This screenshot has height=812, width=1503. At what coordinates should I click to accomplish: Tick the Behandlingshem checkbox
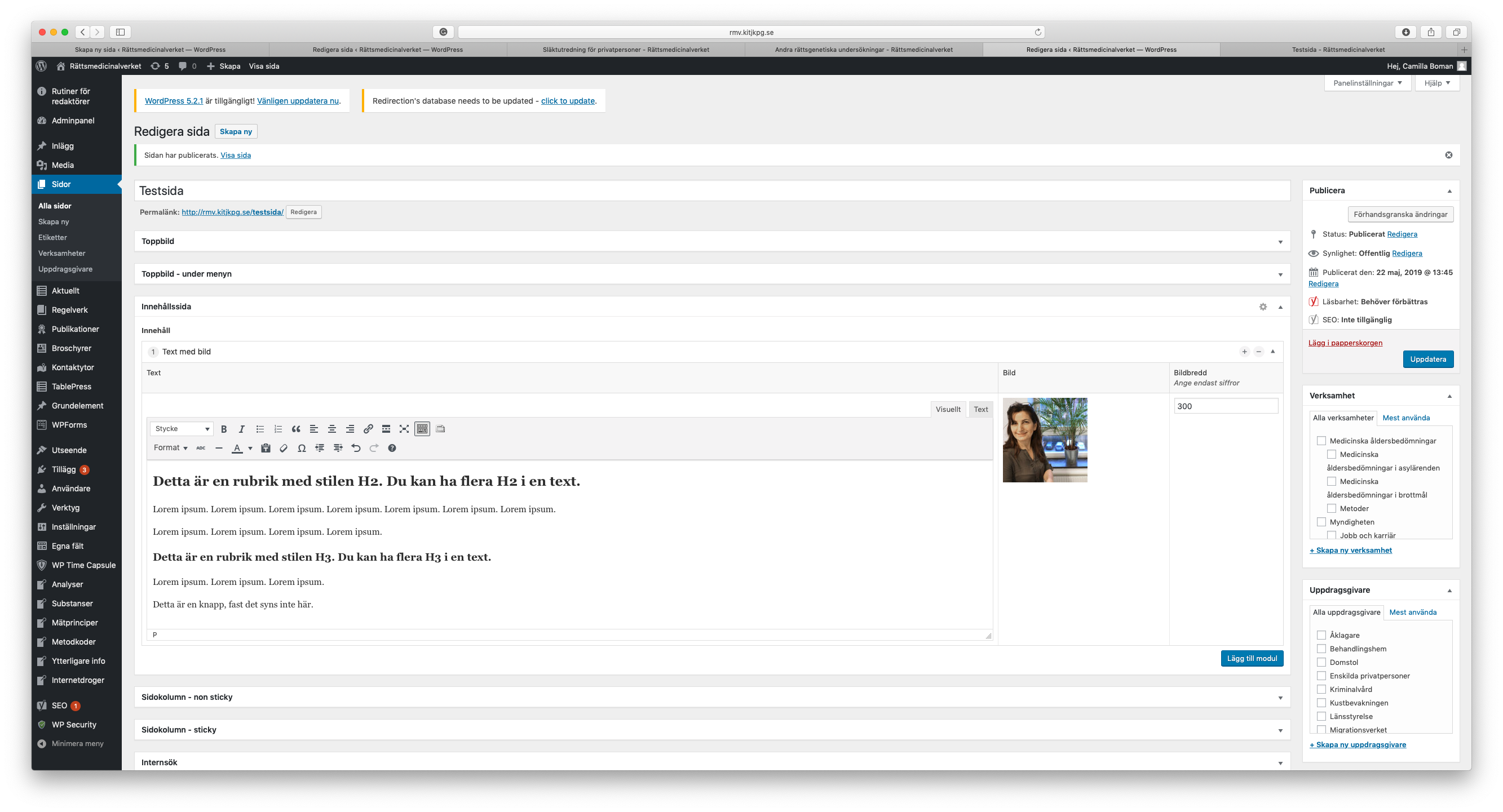coord(1321,649)
